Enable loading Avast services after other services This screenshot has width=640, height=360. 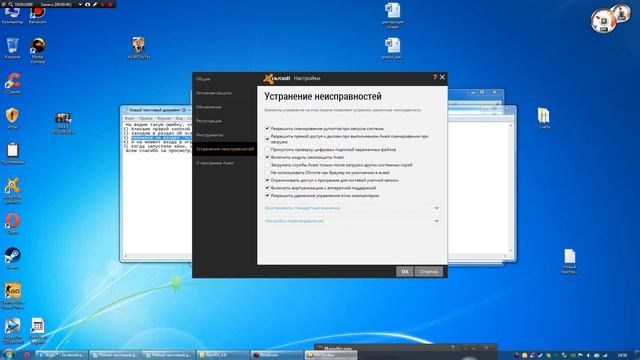(x=267, y=165)
